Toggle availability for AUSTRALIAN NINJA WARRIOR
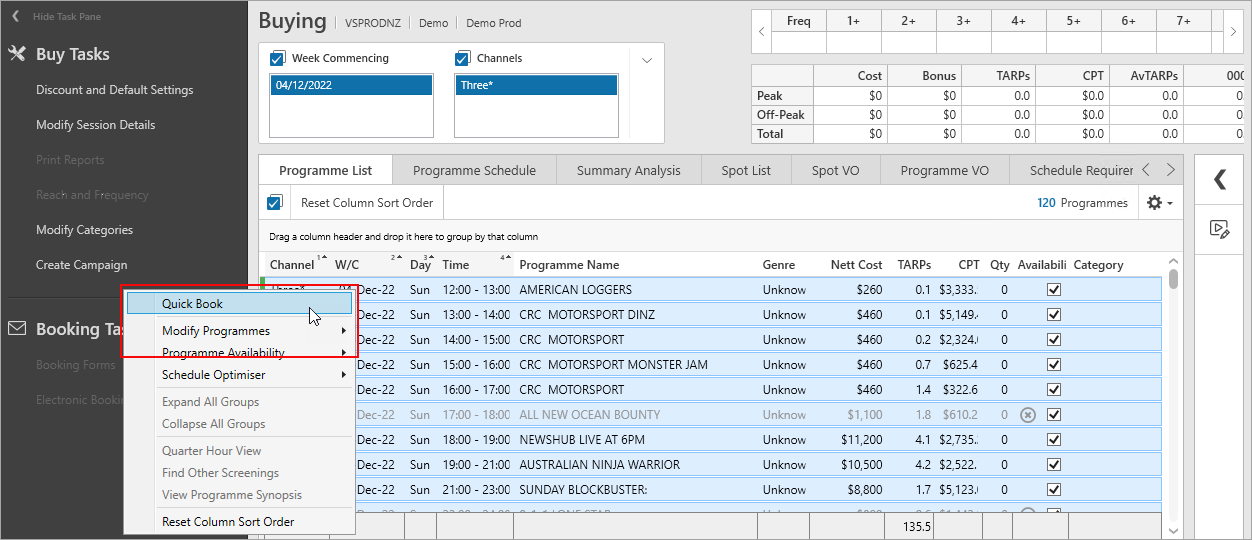Image resolution: width=1252 pixels, height=540 pixels. pyautogui.click(x=1053, y=465)
